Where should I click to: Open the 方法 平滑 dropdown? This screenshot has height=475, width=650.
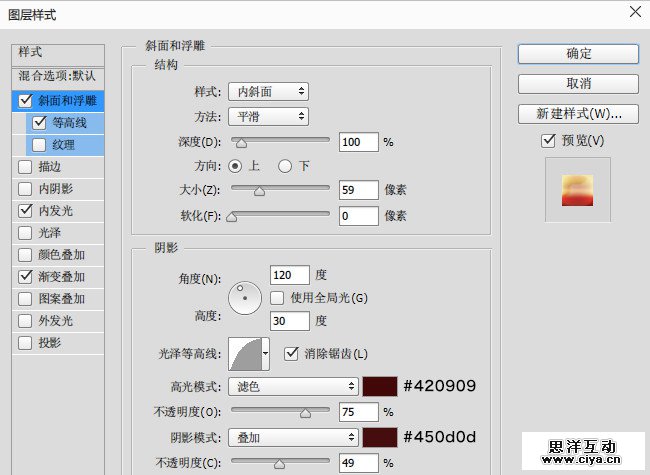268,117
